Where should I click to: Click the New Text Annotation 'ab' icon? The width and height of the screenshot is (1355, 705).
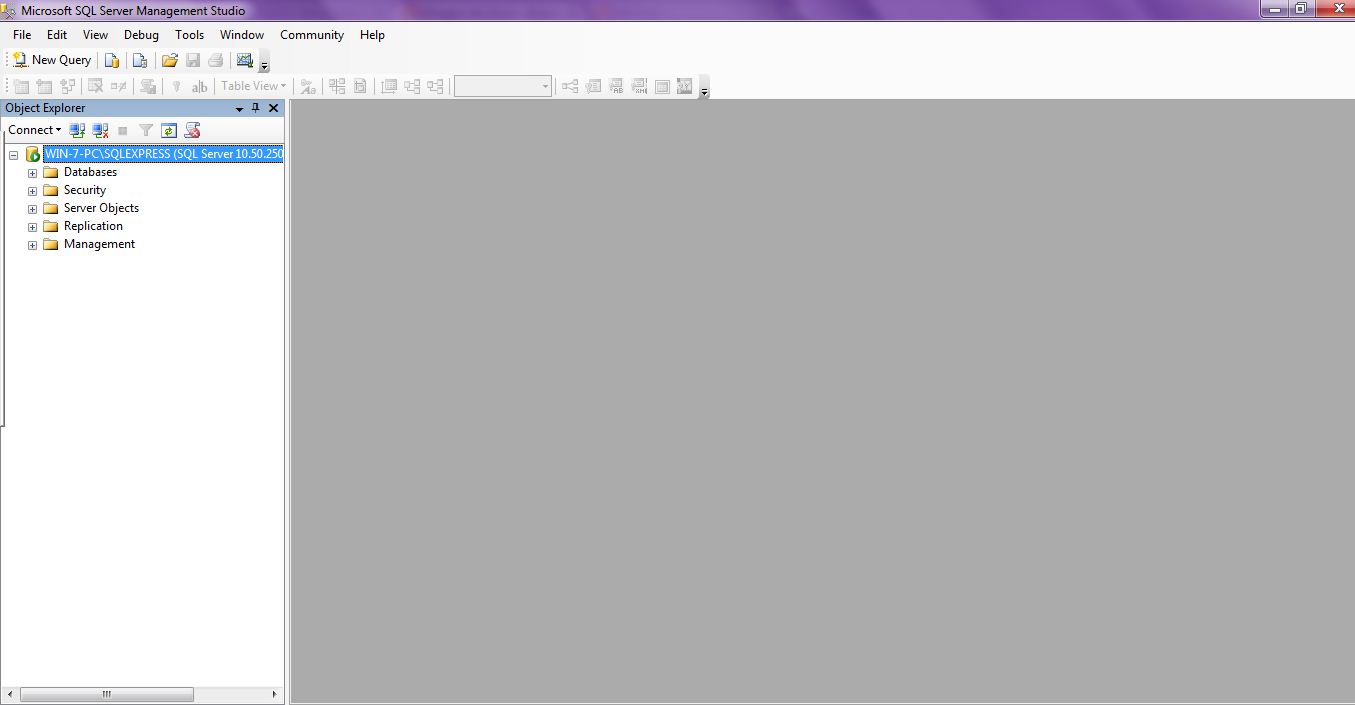coord(199,86)
